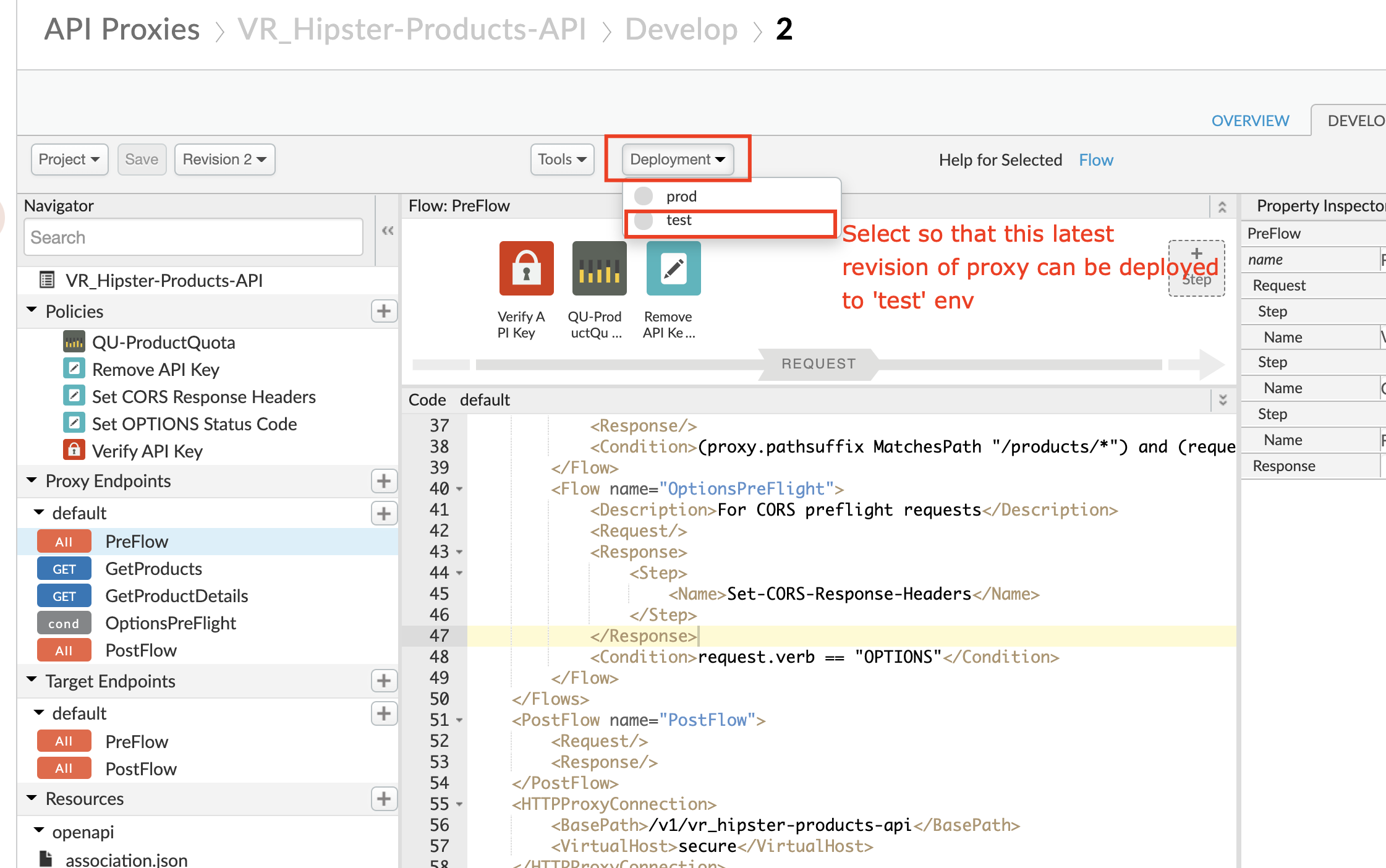Go to API Proxies breadcrumb
1386x868 pixels.
pyautogui.click(x=122, y=29)
